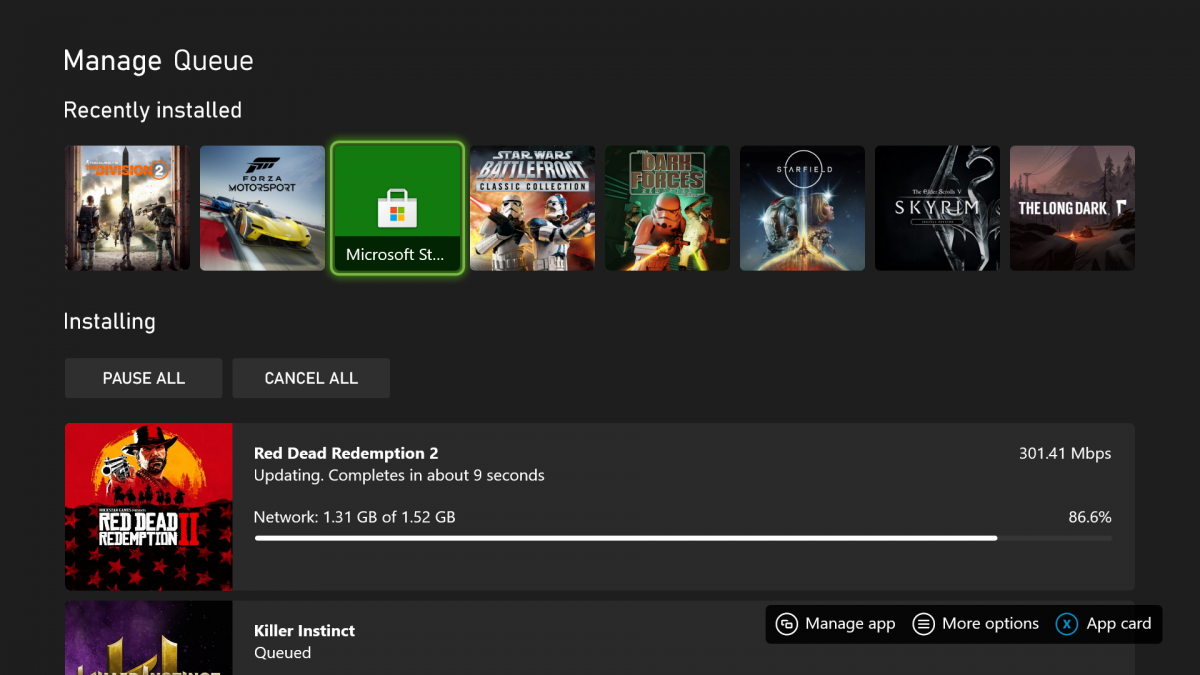The height and width of the screenshot is (675, 1200).
Task: Select the Manage app circular arrow icon
Action: 789,623
